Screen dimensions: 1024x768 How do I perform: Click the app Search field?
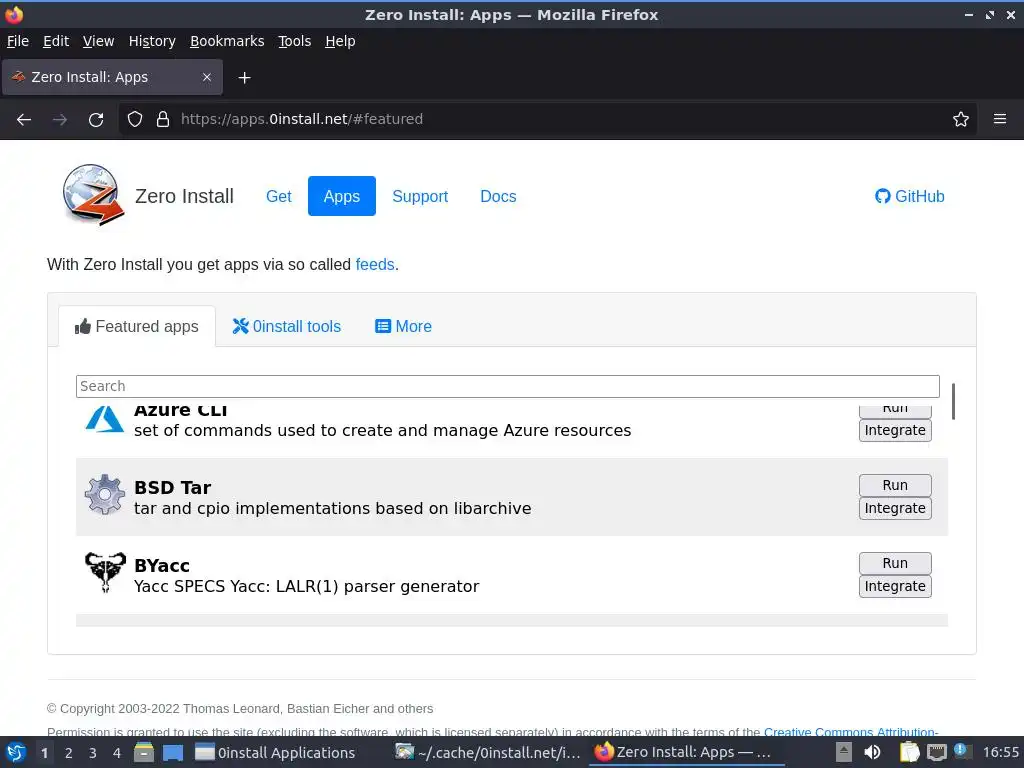click(507, 386)
